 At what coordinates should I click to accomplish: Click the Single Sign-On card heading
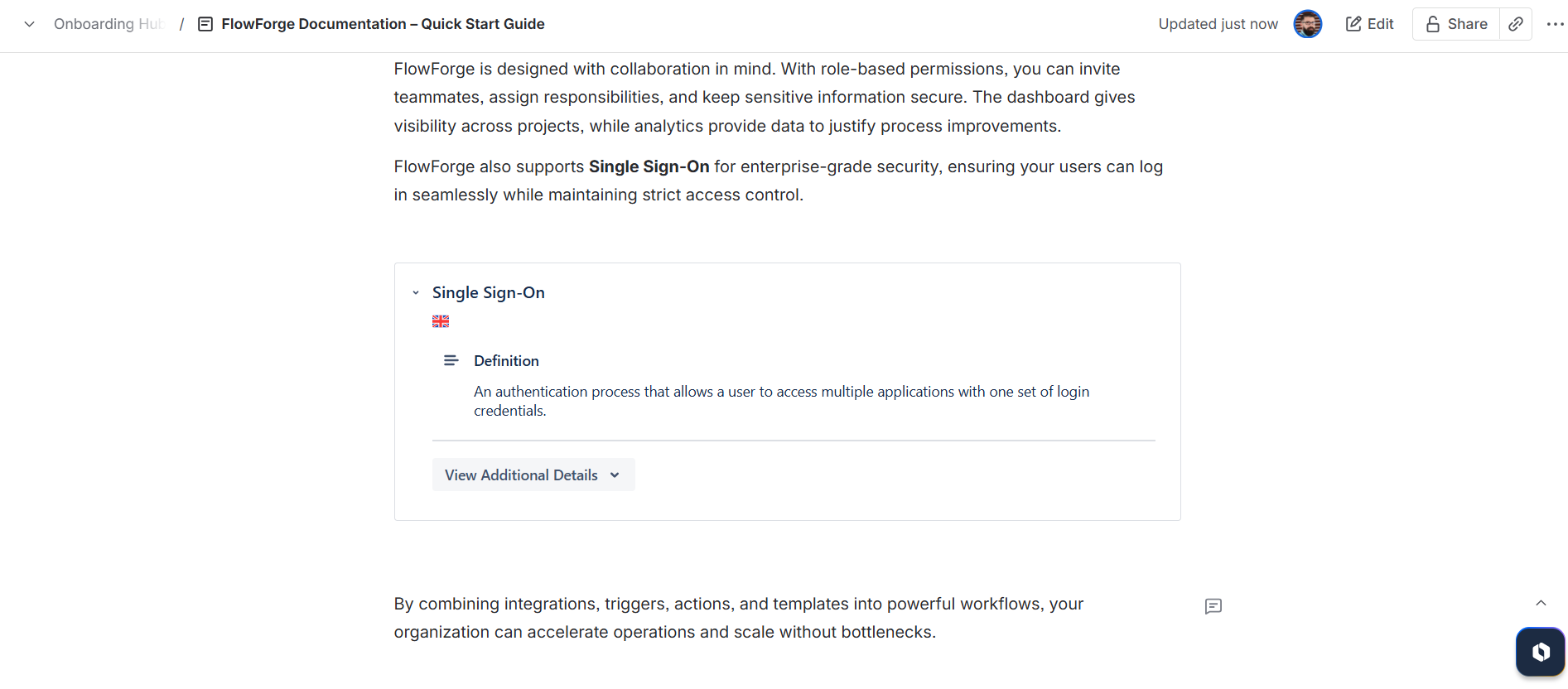(489, 292)
